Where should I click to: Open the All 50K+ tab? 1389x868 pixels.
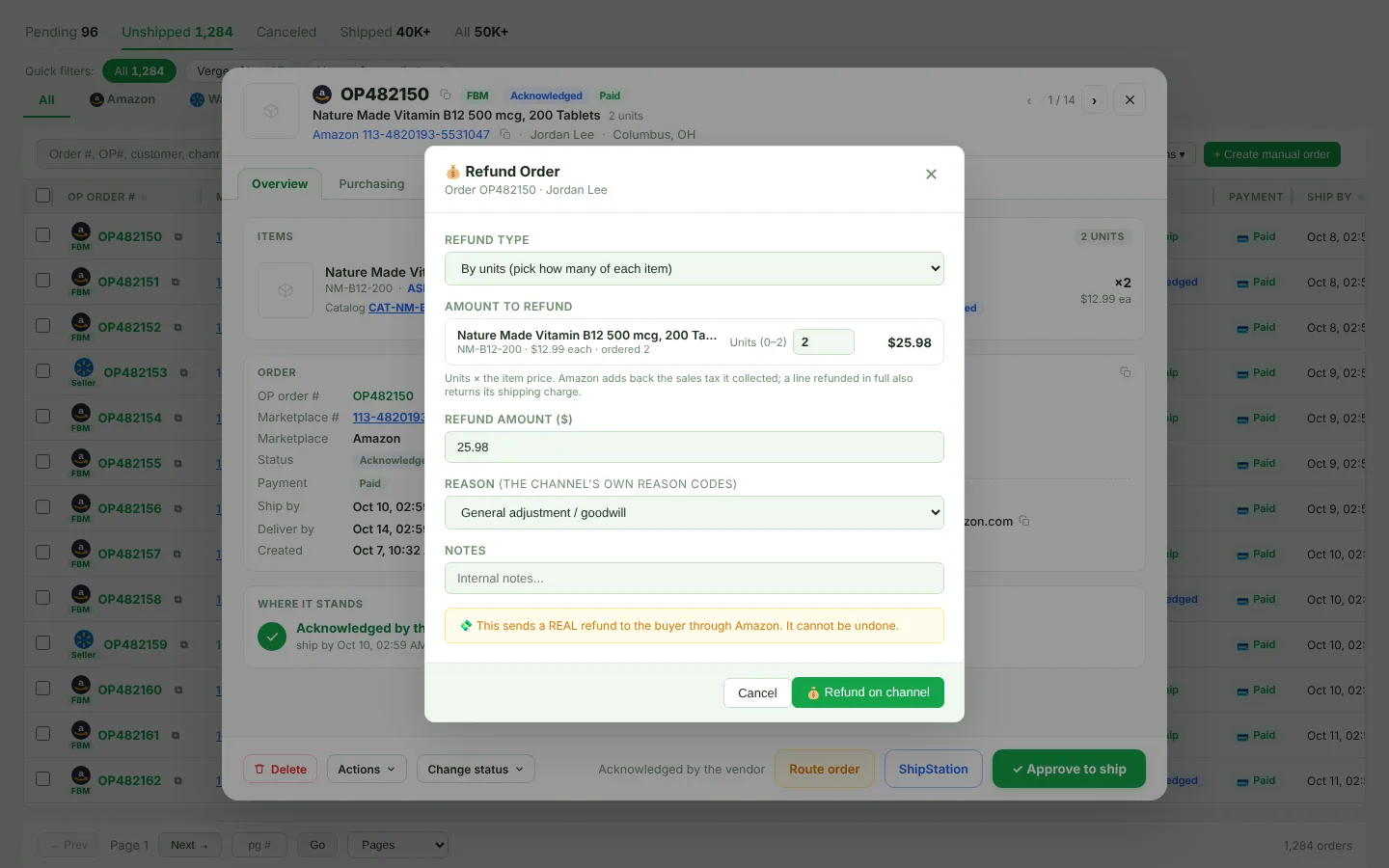481,32
